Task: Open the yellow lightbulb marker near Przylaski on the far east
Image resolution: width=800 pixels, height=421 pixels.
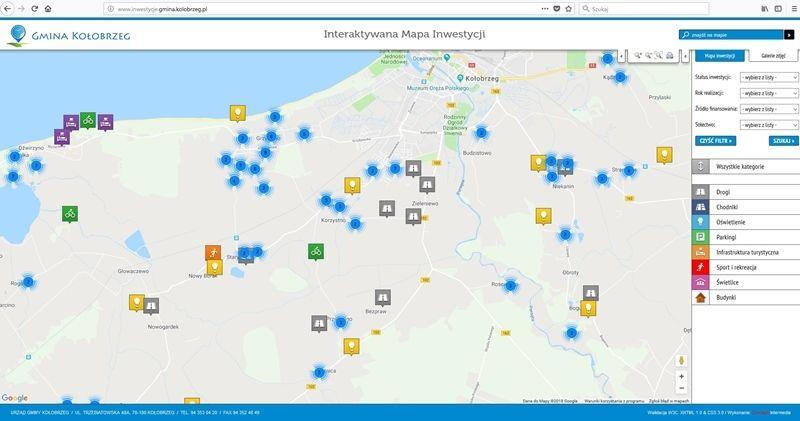Action: tap(664, 155)
